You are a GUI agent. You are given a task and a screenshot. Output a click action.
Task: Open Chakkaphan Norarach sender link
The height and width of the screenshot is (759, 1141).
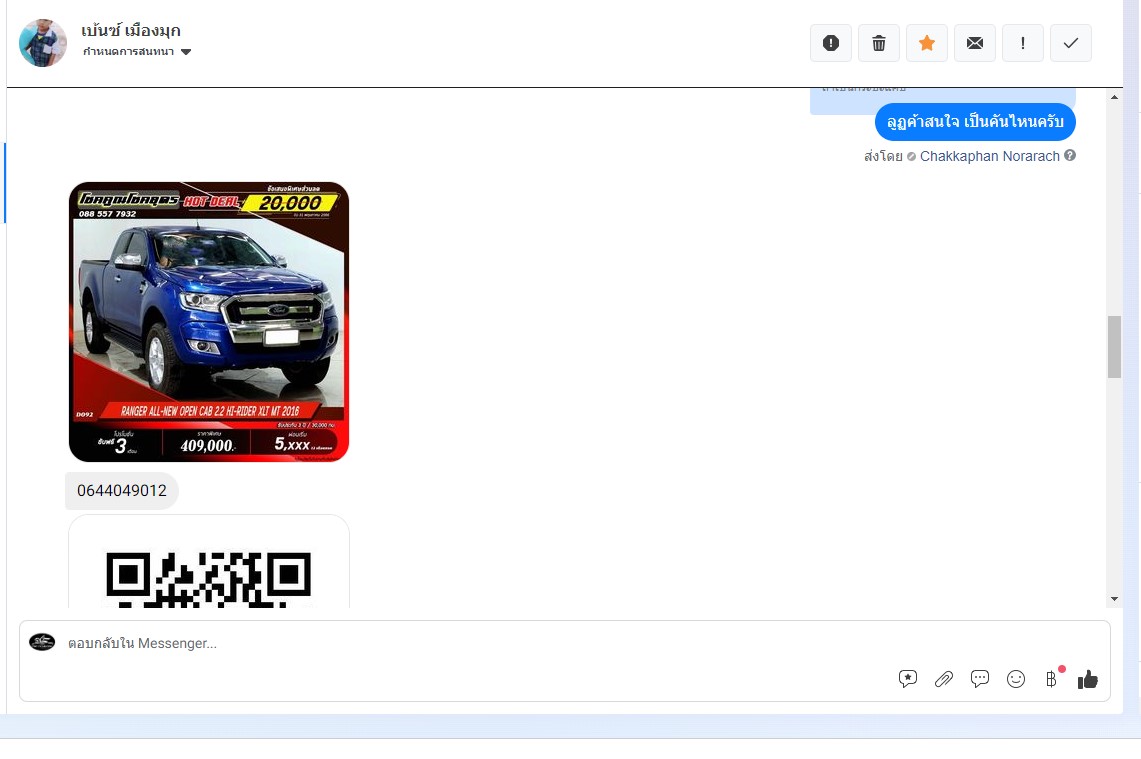pyautogui.click(x=990, y=156)
